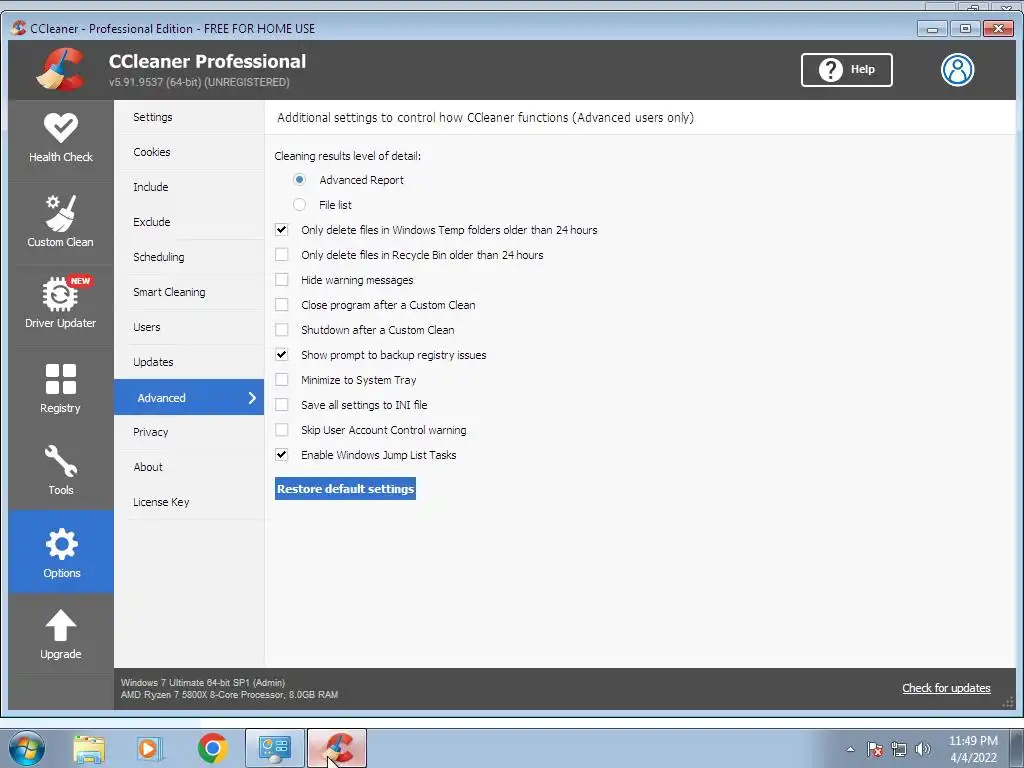Screen dimensions: 1024x768
Task: Open the License Key page
Action: 189,502
